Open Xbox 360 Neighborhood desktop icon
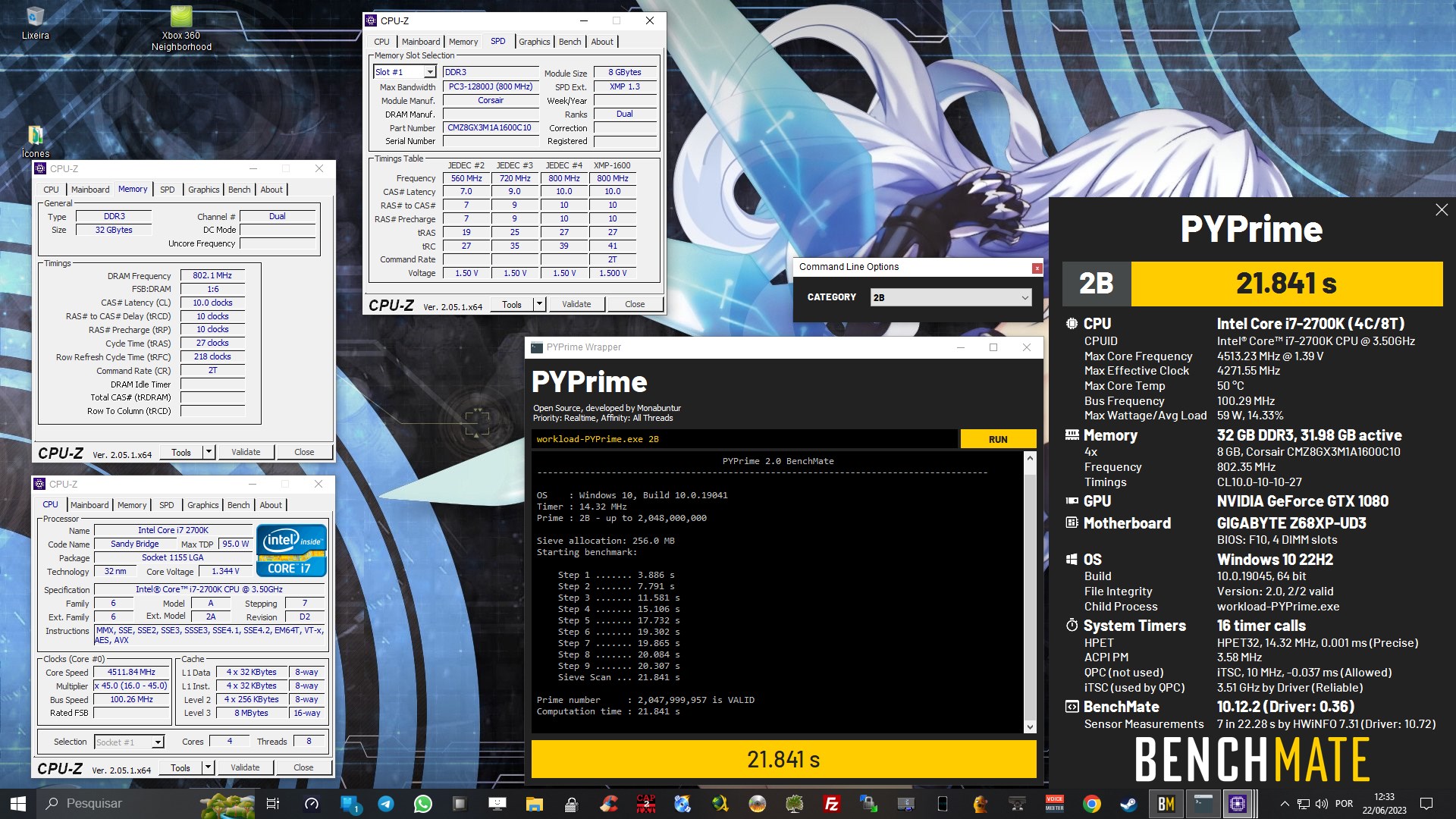Screen dimensions: 1456x819 [x=181, y=29]
